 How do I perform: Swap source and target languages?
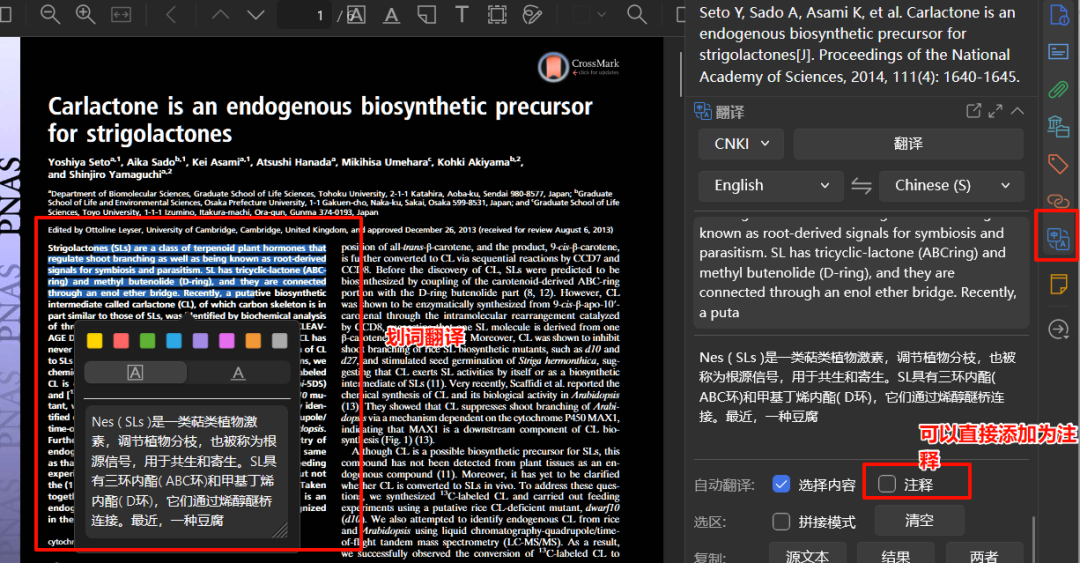coord(861,185)
